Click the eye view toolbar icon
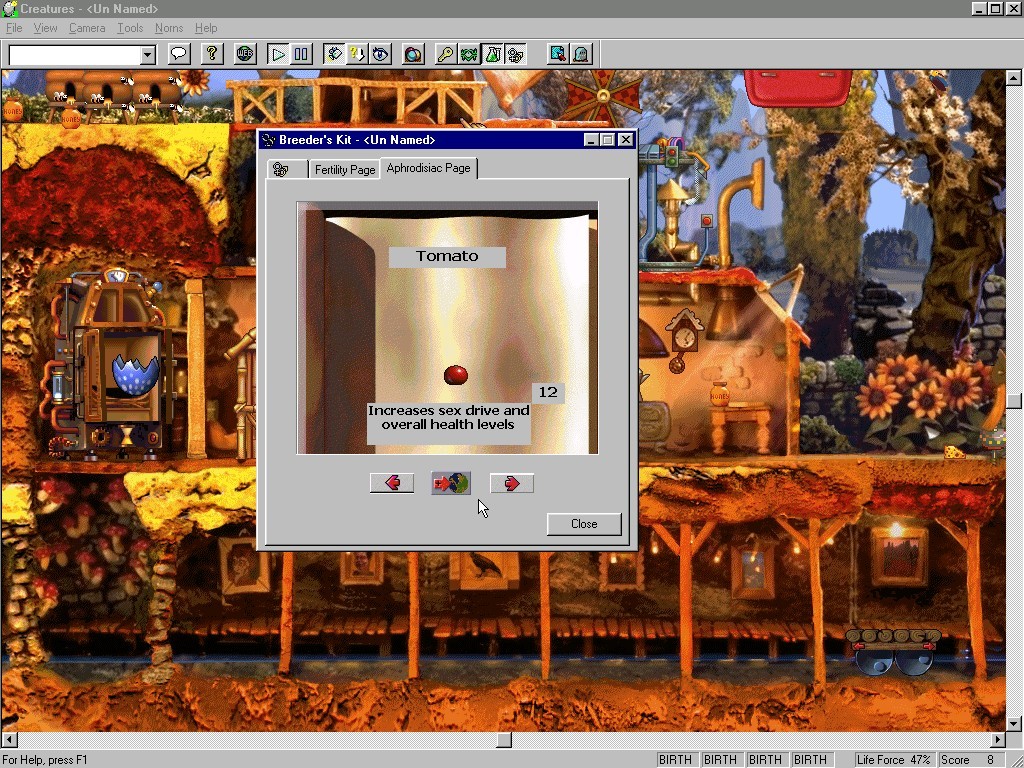 tap(381, 54)
